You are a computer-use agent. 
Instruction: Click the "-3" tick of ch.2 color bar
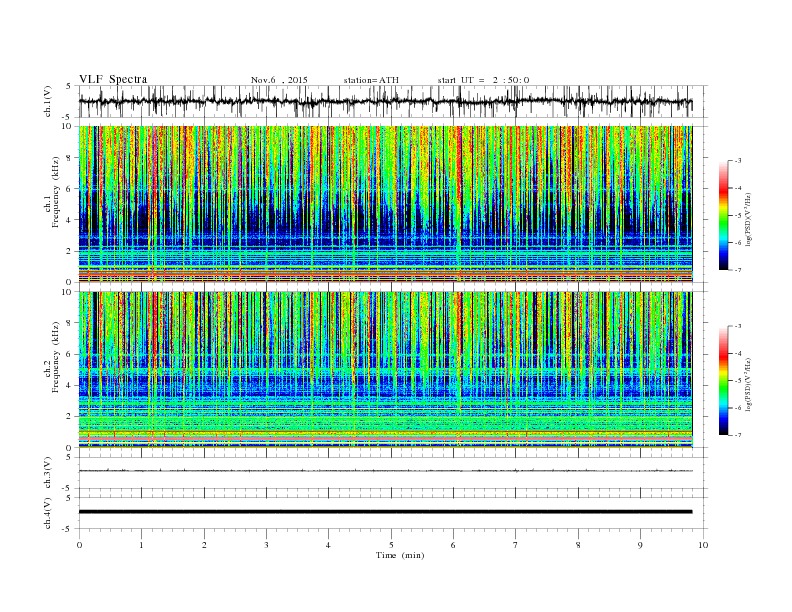[738, 327]
